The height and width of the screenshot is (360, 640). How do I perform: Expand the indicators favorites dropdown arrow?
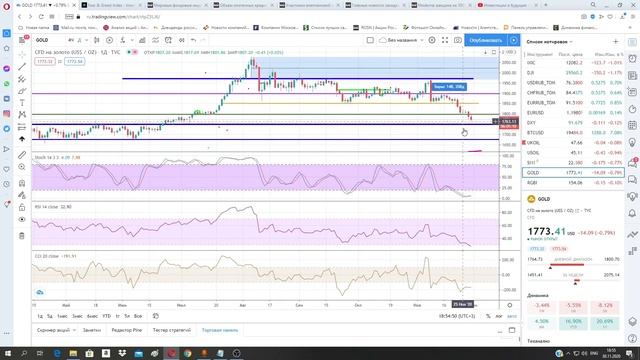(x=132, y=40)
